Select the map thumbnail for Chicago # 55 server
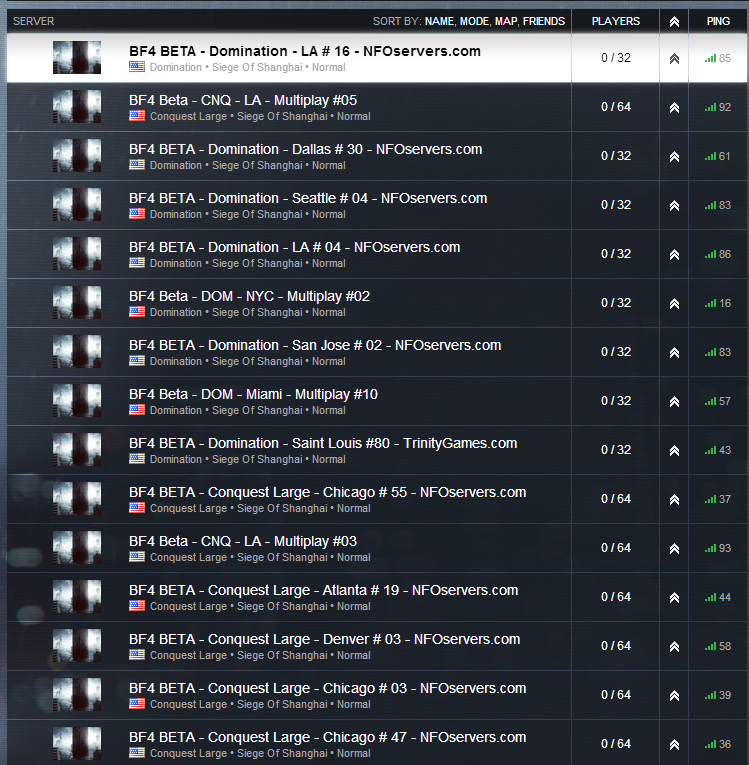The width and height of the screenshot is (749, 765). tap(77, 498)
